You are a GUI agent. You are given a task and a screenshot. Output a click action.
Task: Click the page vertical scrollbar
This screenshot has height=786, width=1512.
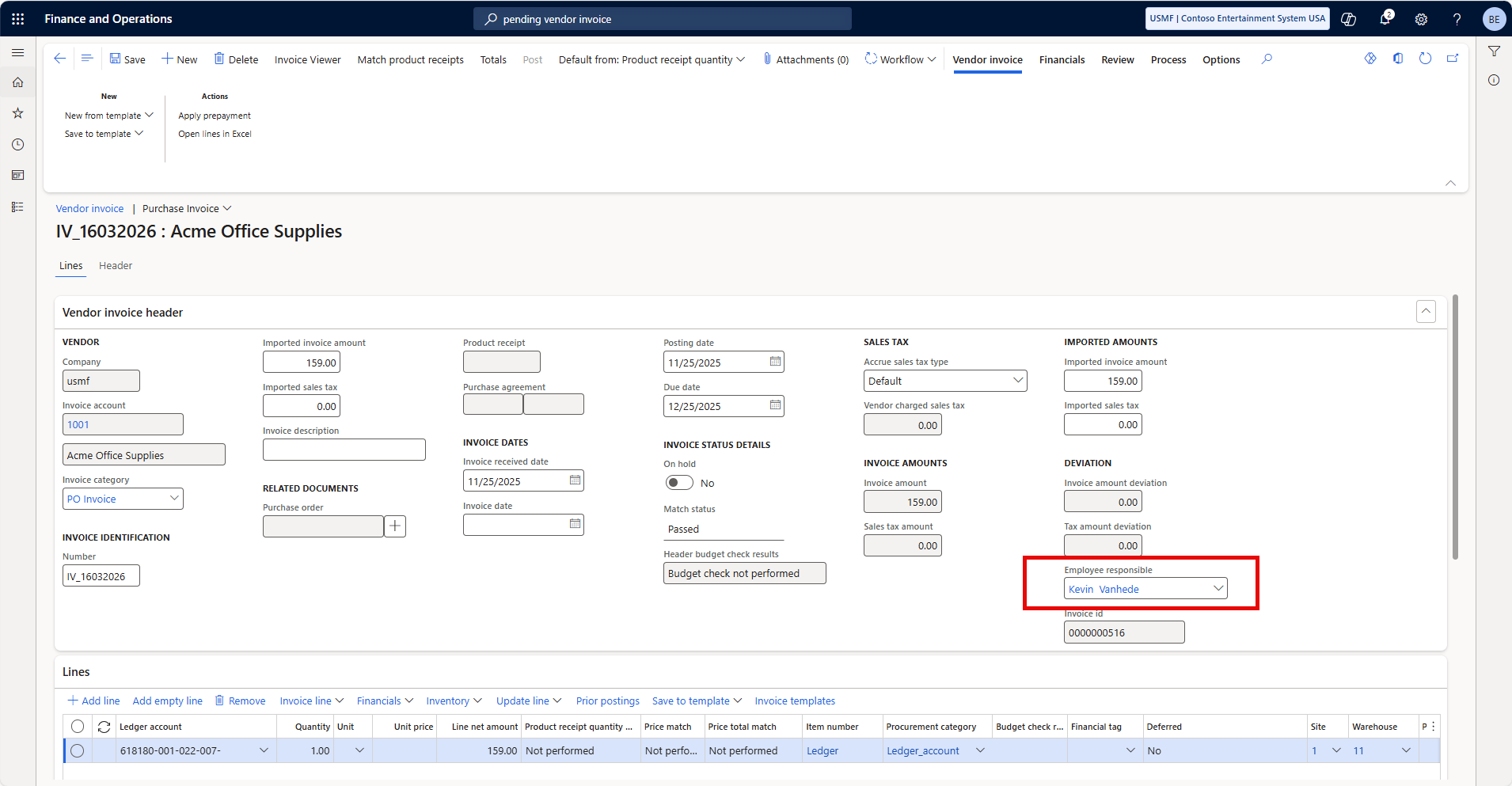(x=1455, y=427)
